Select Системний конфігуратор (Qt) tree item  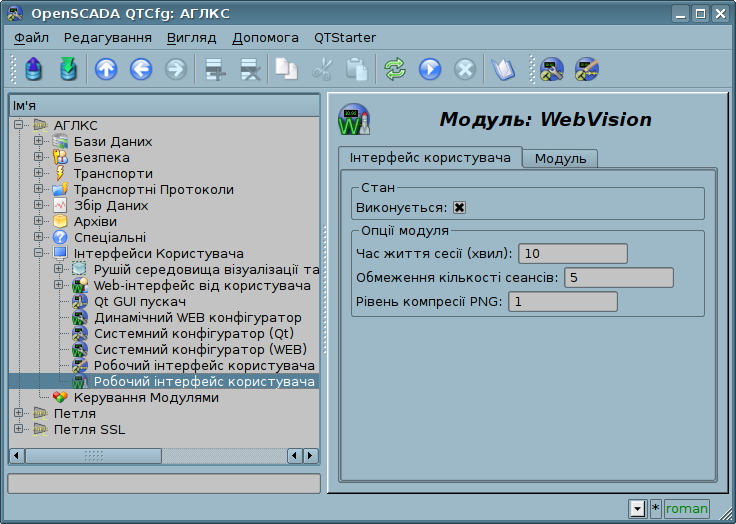click(x=194, y=333)
